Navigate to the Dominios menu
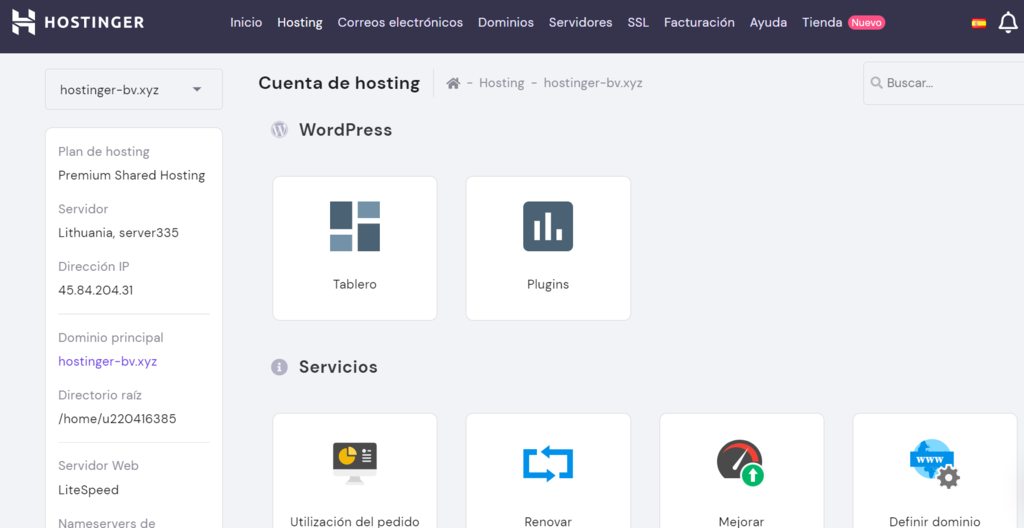The height and width of the screenshot is (528, 1024). [x=506, y=22]
